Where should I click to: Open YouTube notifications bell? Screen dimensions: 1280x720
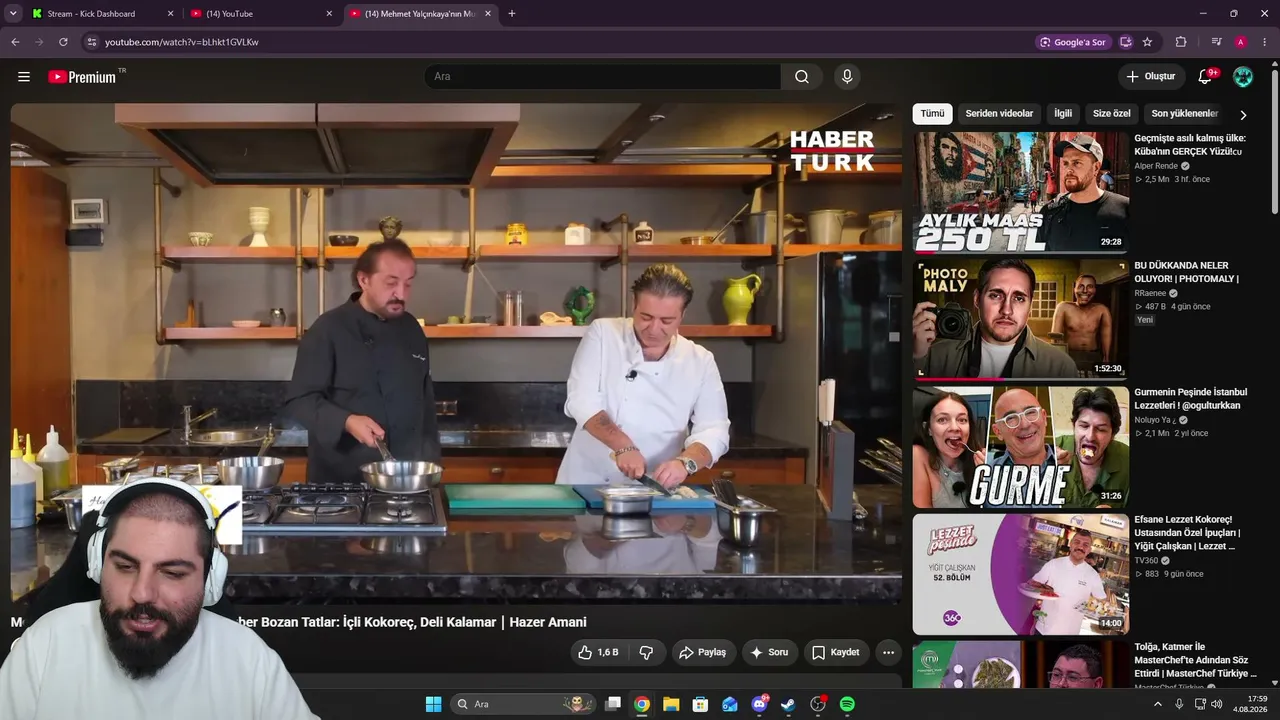pos(1205,77)
